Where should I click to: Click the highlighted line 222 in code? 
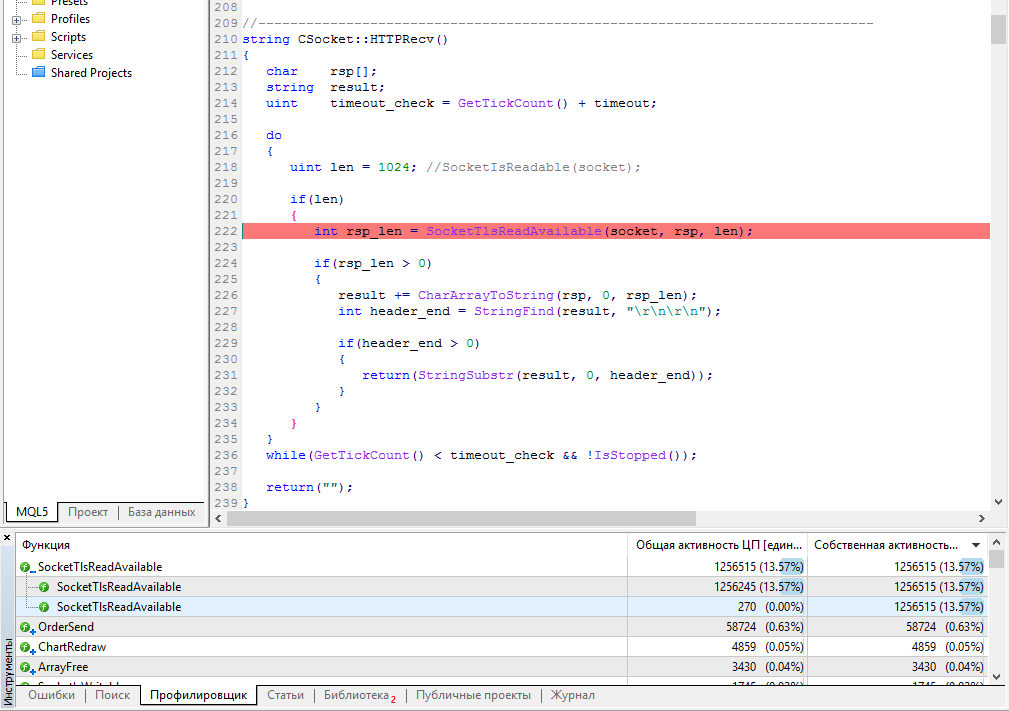tap(616, 231)
